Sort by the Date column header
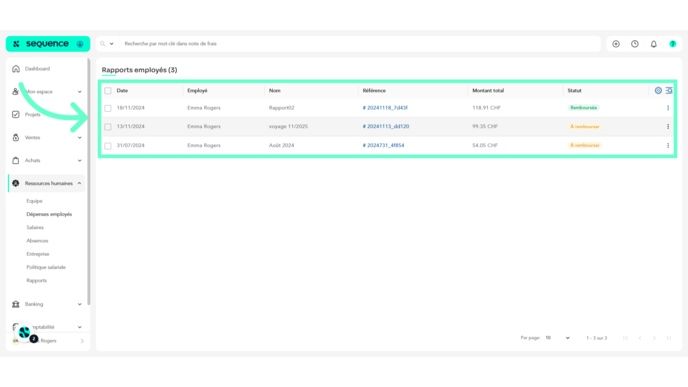The width and height of the screenshot is (688, 387). 122,90
